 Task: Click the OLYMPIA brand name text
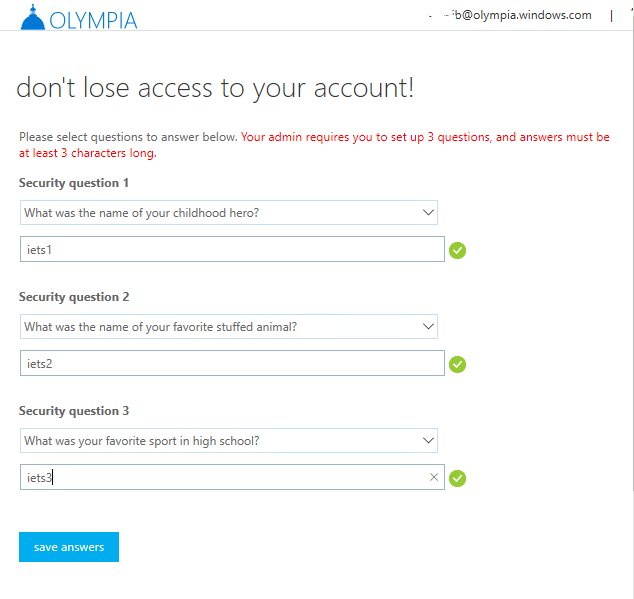click(x=93, y=19)
